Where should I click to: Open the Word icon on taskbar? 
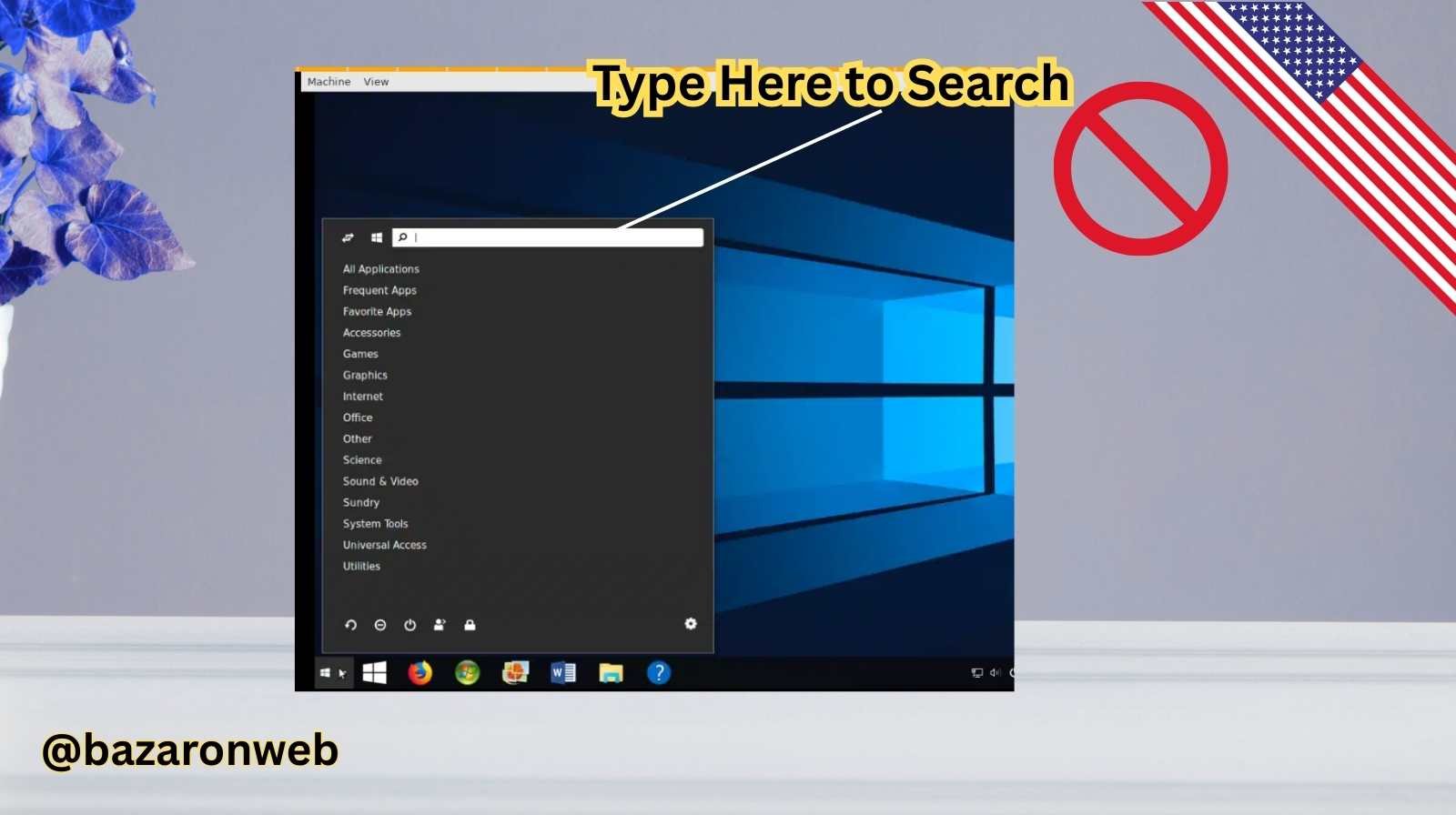pyautogui.click(x=563, y=672)
